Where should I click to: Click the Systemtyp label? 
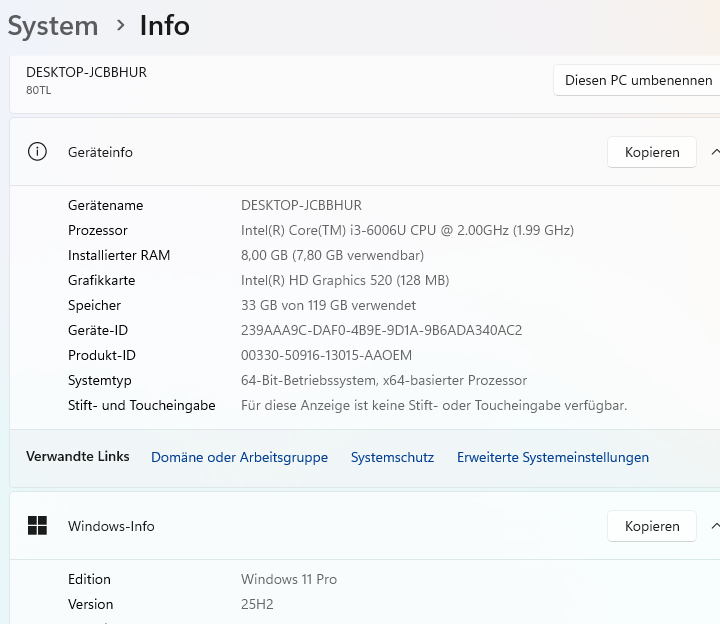(x=100, y=381)
